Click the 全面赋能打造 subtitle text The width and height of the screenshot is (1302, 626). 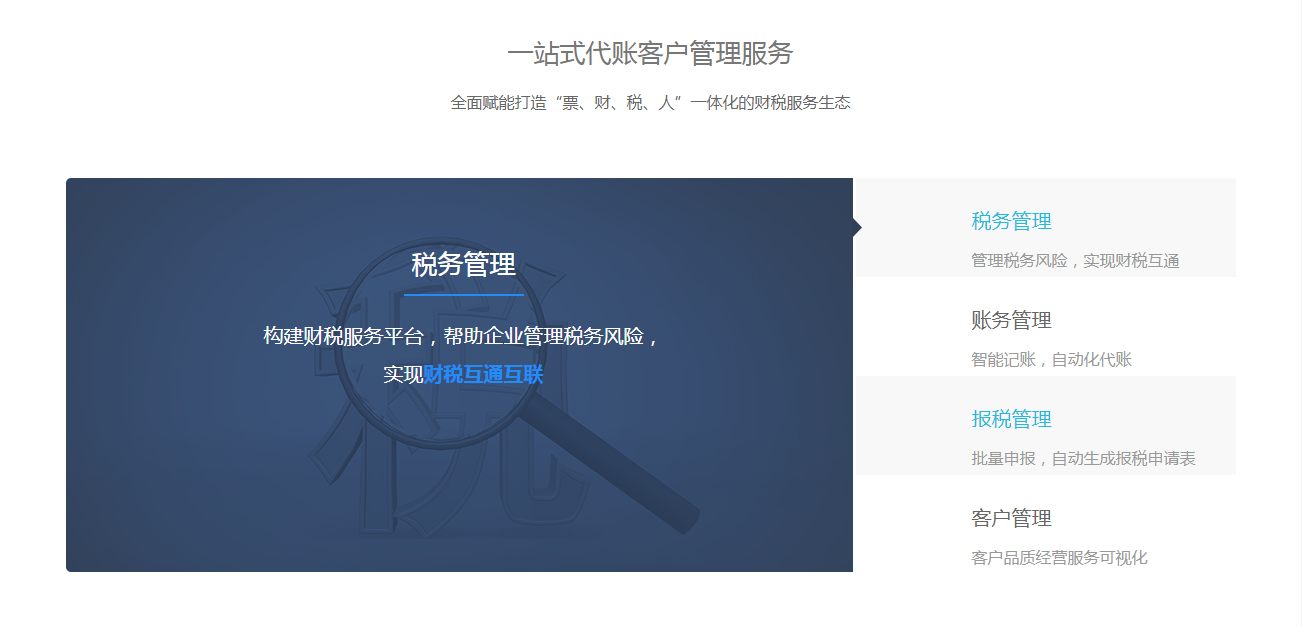point(650,102)
